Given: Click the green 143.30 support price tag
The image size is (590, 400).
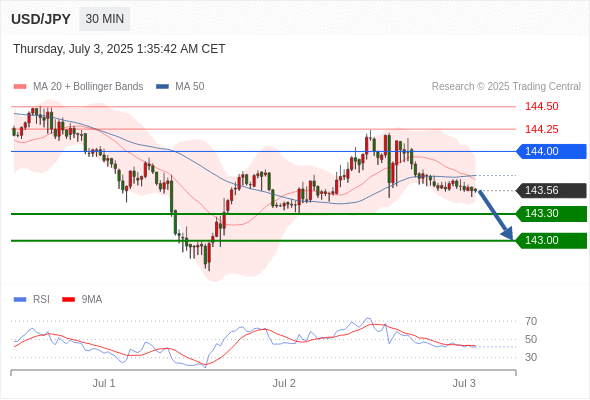Looking at the screenshot, I should click(x=551, y=214).
